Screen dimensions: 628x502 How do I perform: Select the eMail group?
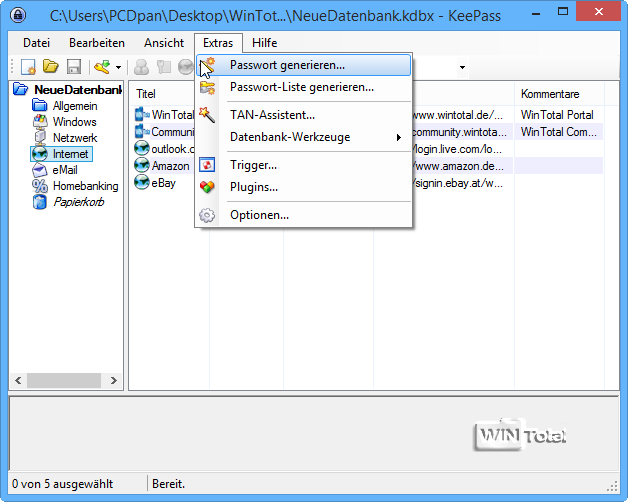65,170
